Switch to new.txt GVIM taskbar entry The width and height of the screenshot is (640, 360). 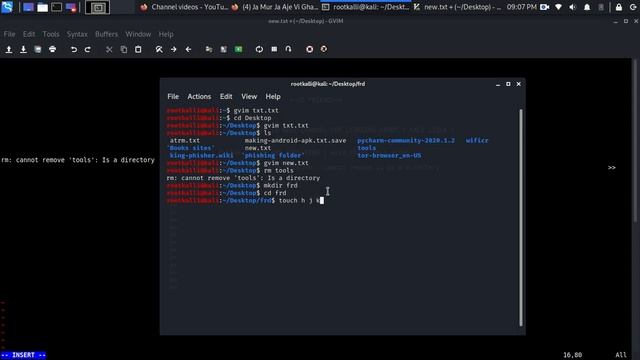coord(457,7)
